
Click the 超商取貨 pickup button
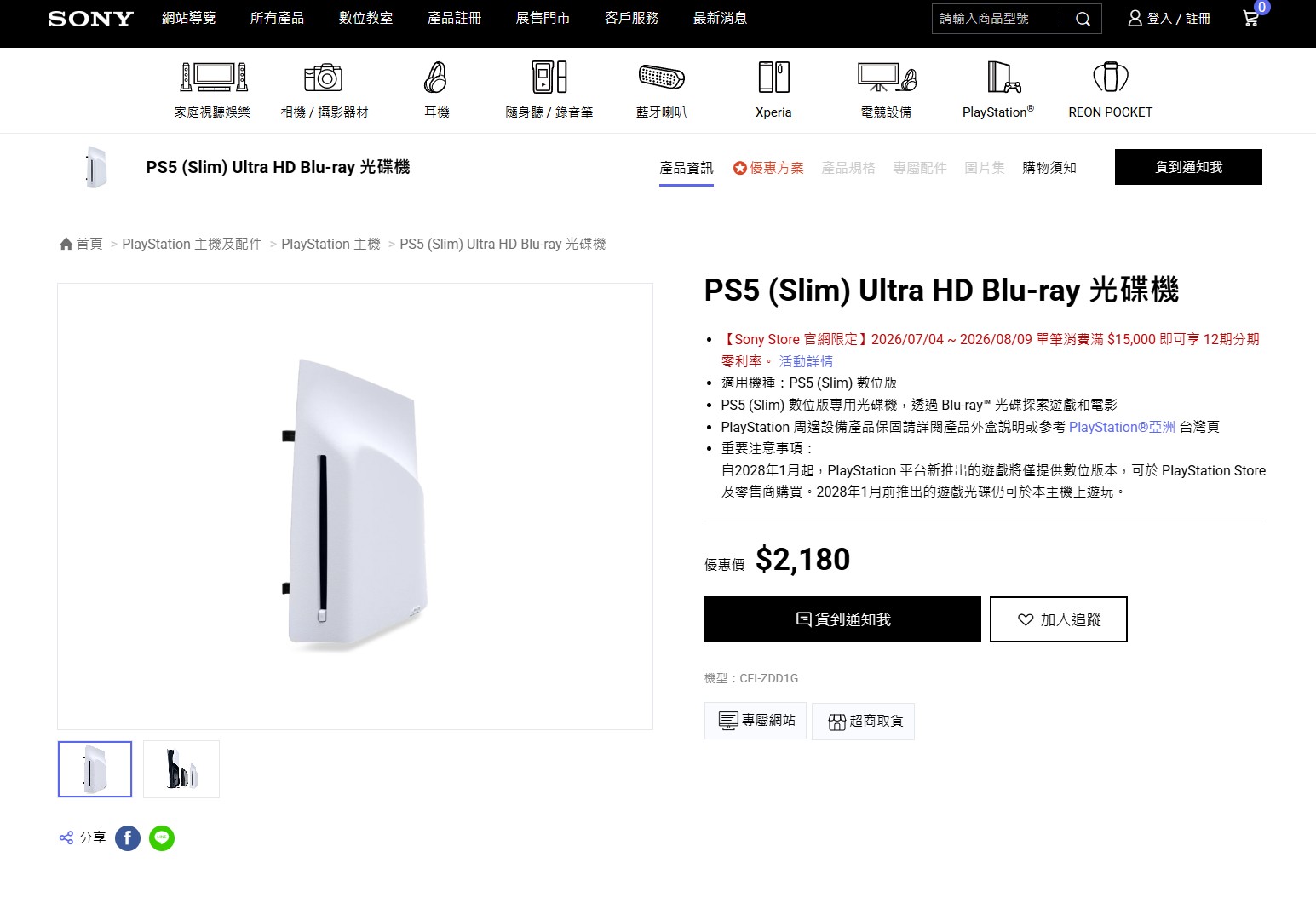pos(863,722)
